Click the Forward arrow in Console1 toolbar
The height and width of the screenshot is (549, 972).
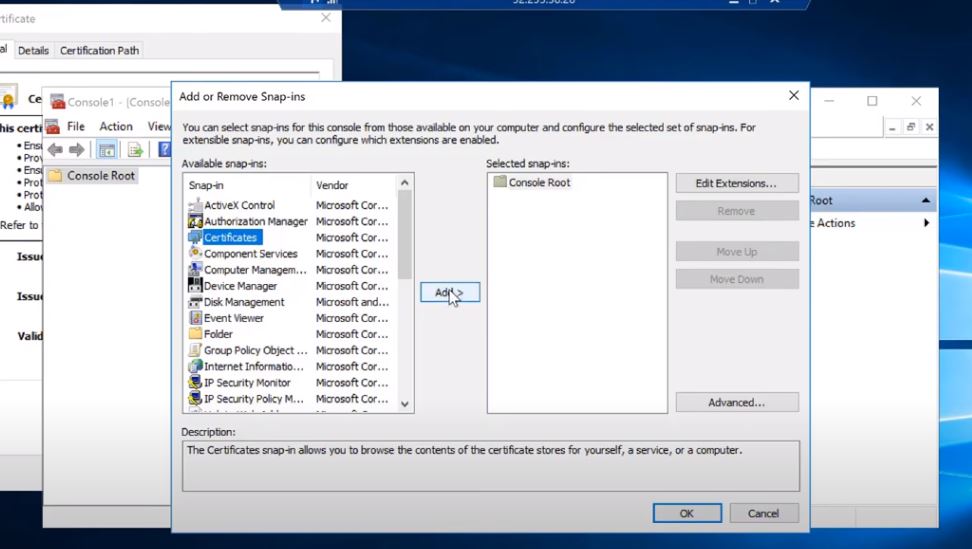tap(77, 149)
